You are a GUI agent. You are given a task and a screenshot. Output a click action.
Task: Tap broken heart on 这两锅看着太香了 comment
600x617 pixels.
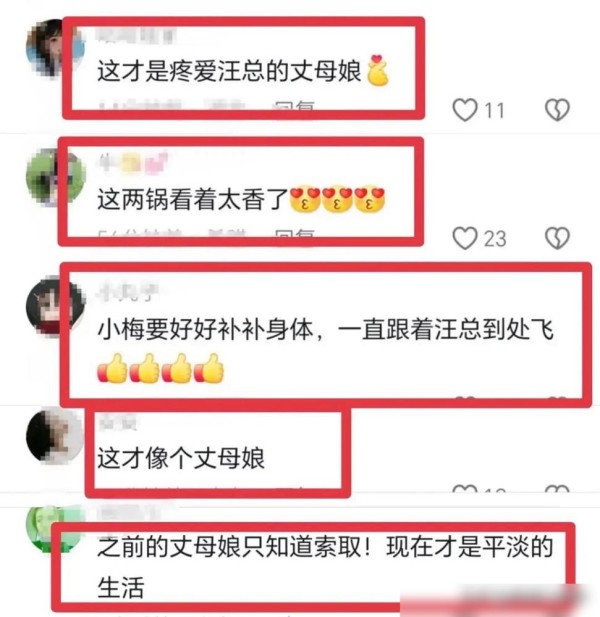(x=557, y=238)
